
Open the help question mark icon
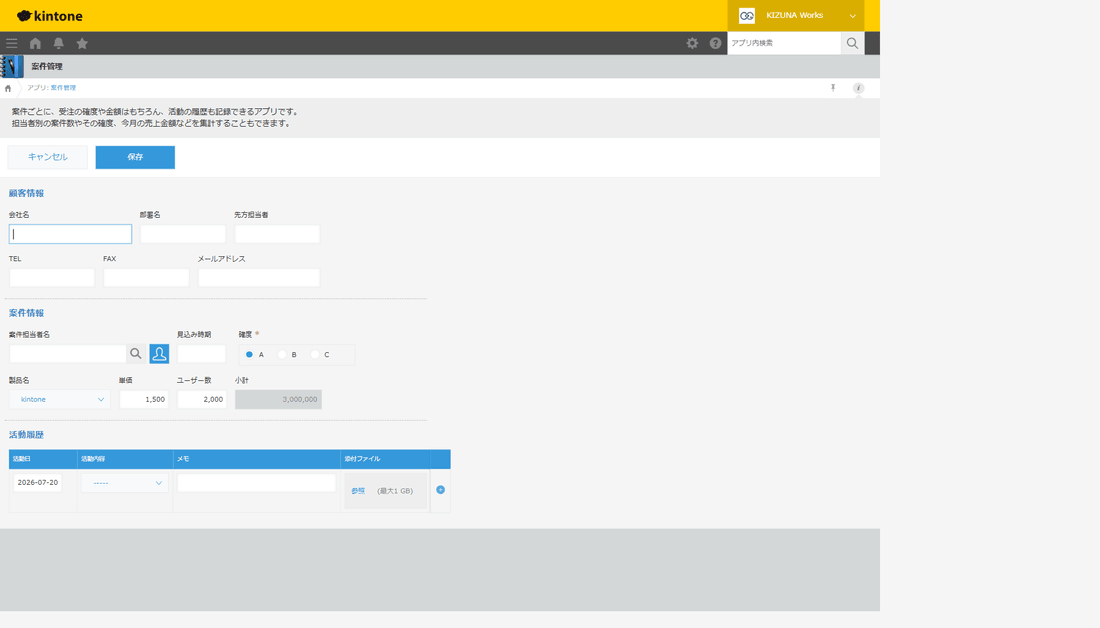click(715, 44)
